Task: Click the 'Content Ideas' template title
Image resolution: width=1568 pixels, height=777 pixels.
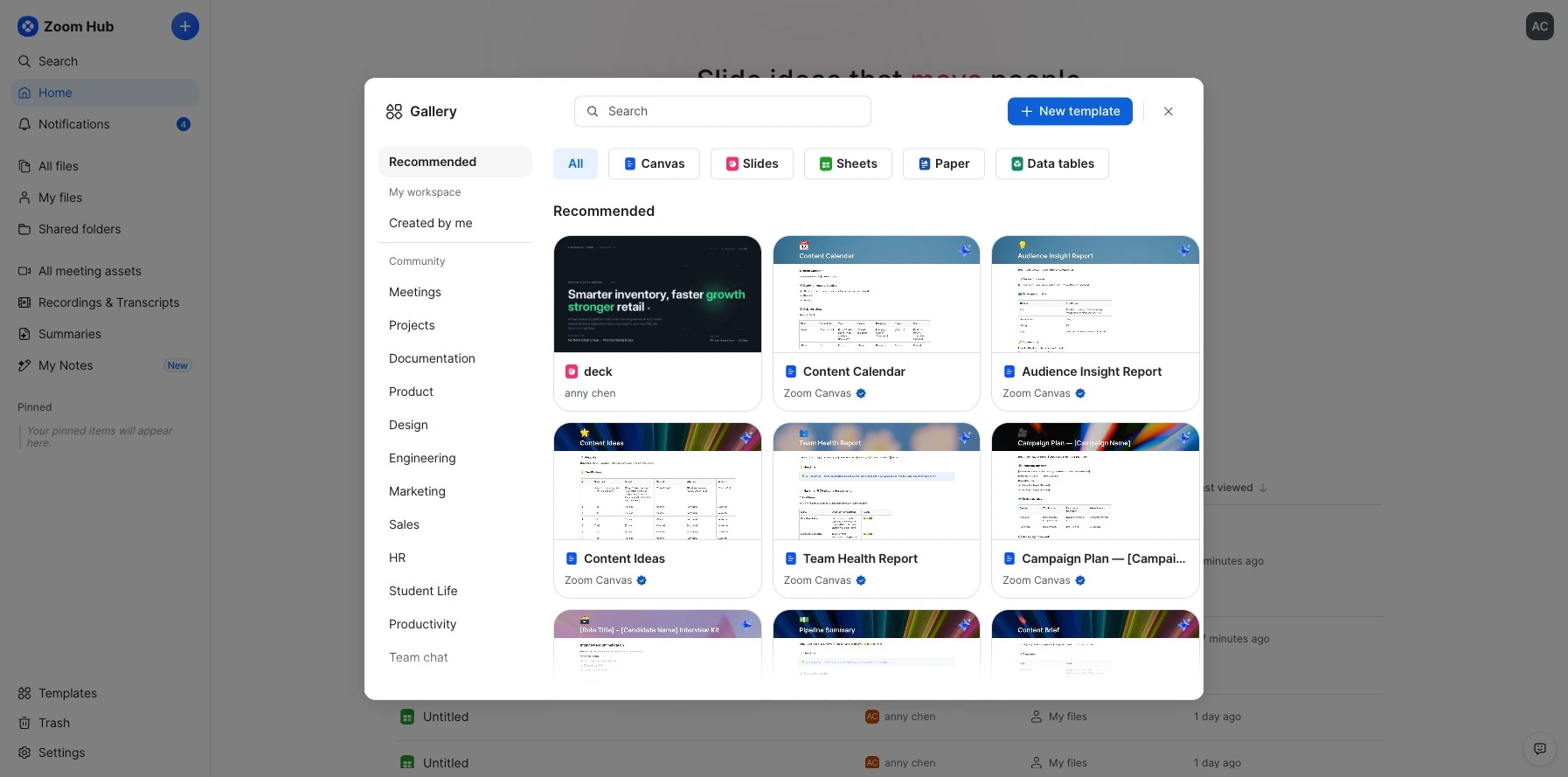Action: (x=624, y=558)
